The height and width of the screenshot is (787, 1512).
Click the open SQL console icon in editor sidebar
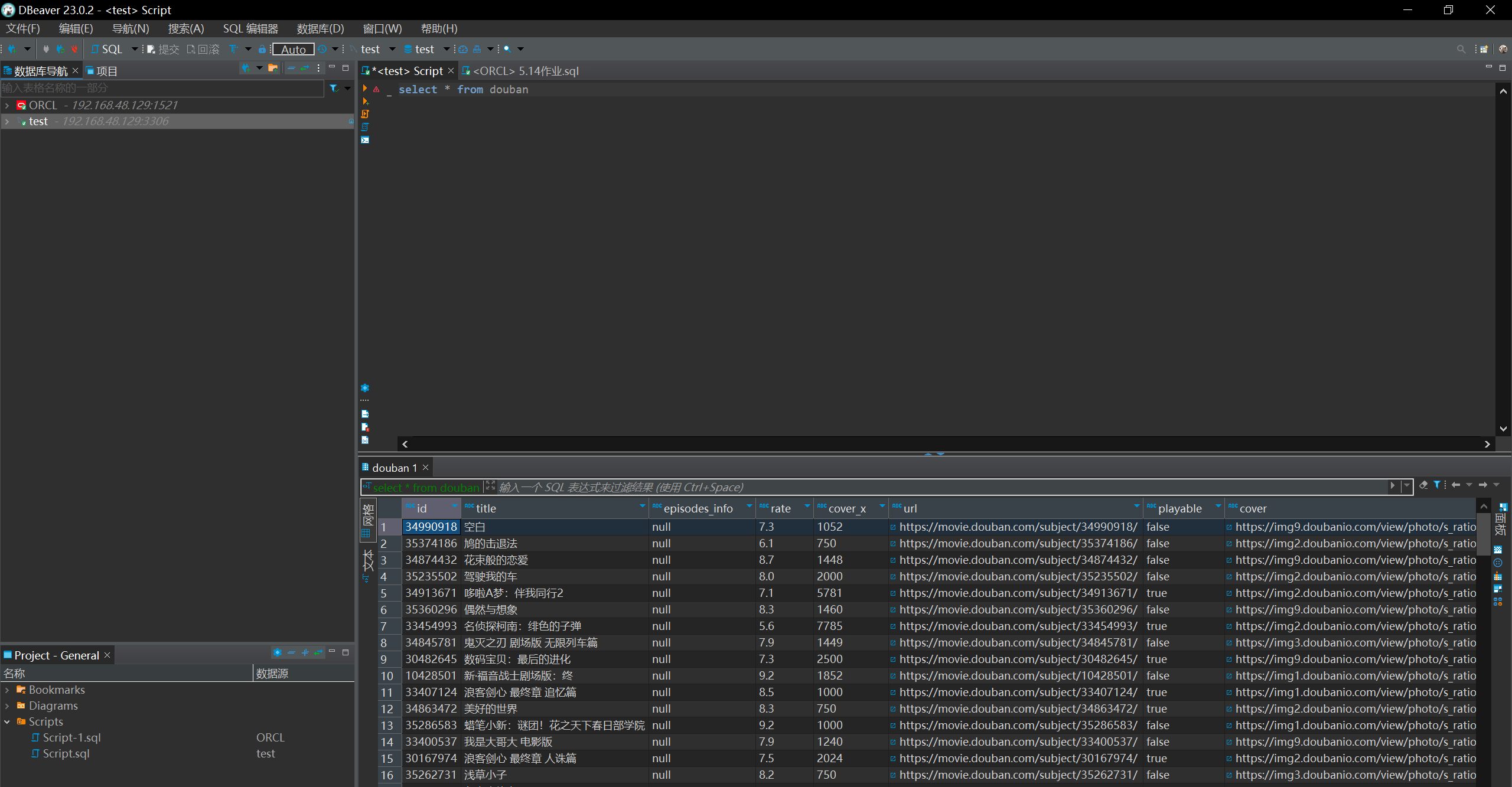coord(365,140)
